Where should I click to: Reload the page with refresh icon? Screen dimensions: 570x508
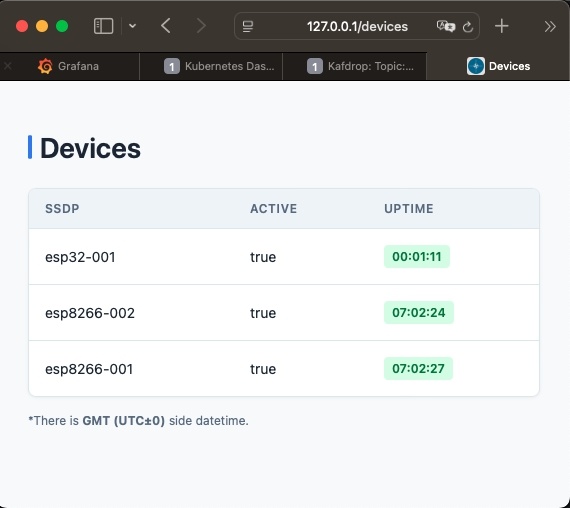[x=468, y=27]
